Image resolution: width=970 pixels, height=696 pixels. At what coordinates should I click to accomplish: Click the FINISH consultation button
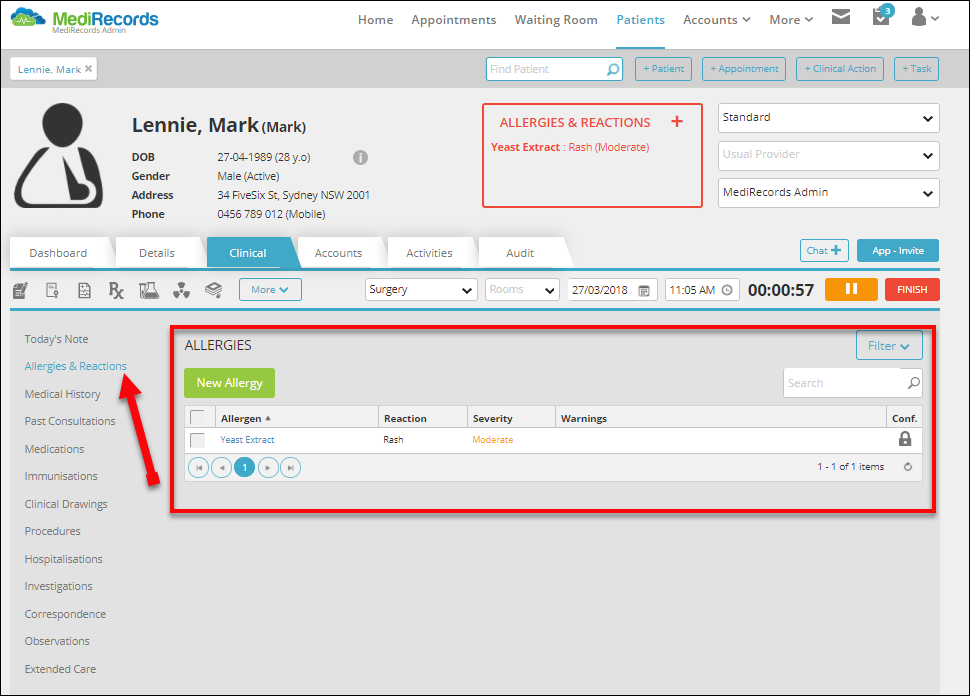pyautogui.click(x=912, y=290)
